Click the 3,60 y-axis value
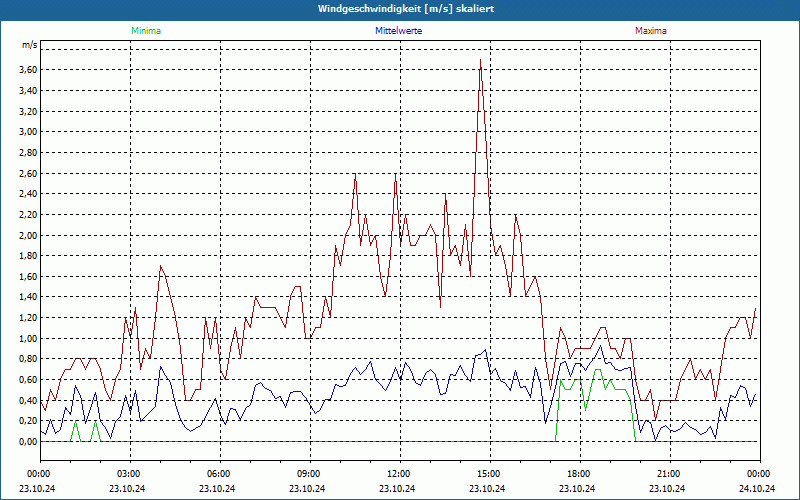Image resolution: width=800 pixels, height=500 pixels. pos(28,70)
